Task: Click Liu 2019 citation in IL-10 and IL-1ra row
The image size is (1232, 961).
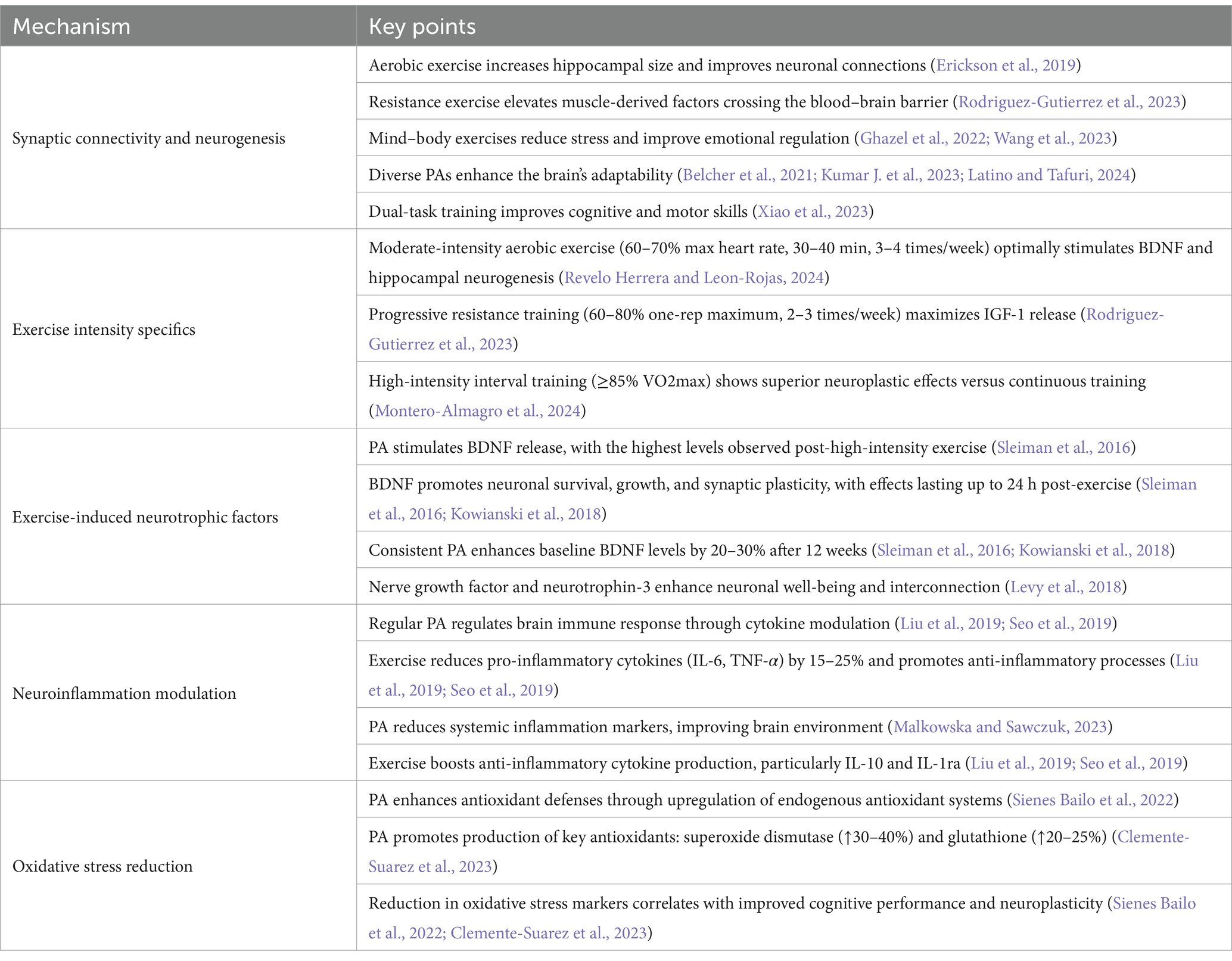Action: (x=1022, y=763)
